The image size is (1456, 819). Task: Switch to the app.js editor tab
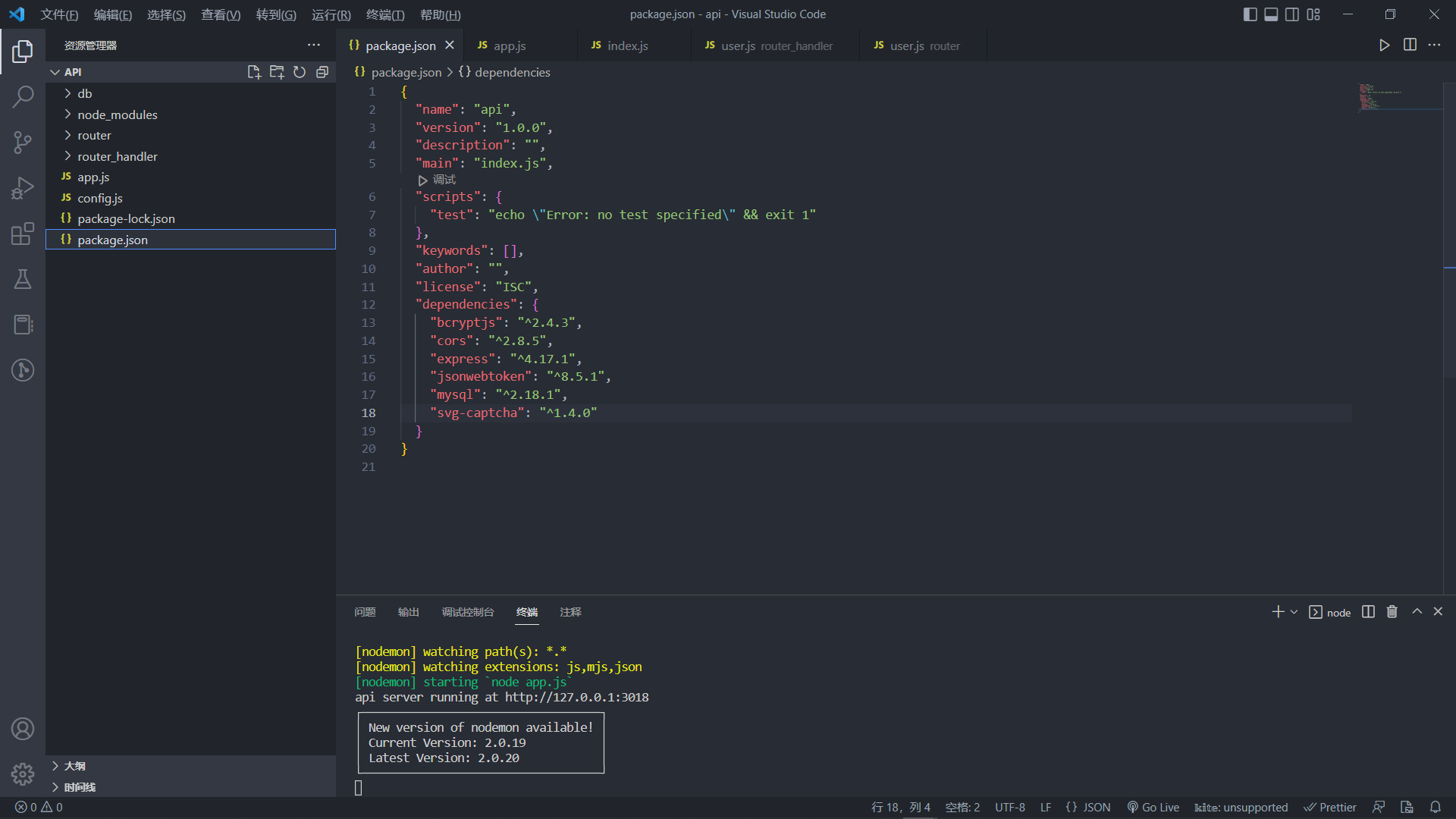pos(509,45)
